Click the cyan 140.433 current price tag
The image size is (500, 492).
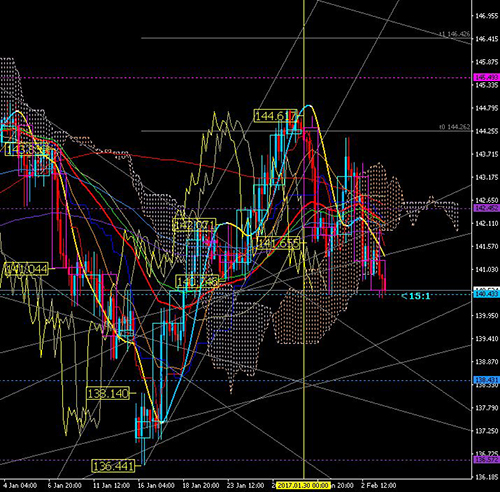[x=487, y=294]
